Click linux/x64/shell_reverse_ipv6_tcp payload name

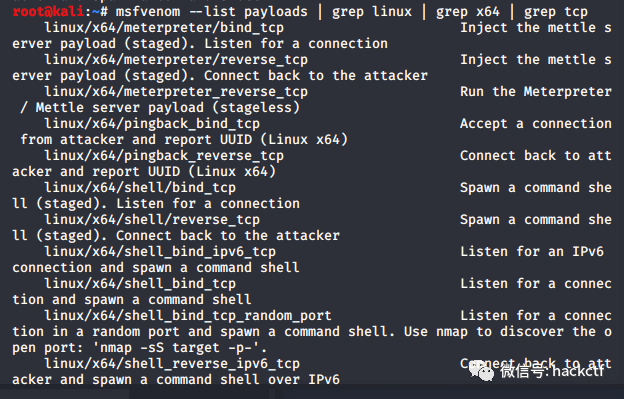point(172,364)
